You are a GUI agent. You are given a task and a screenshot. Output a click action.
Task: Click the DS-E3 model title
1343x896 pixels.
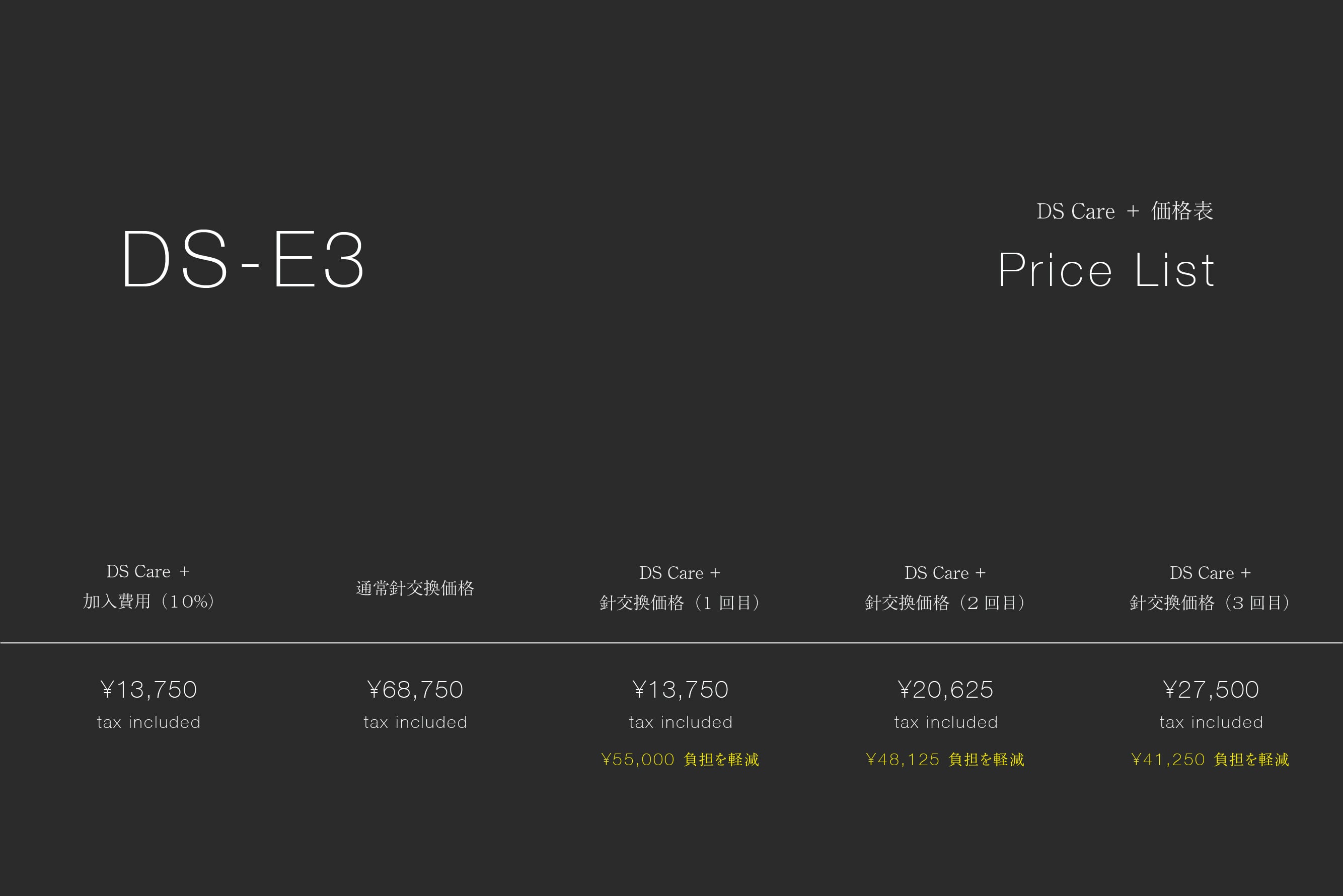[x=242, y=259]
